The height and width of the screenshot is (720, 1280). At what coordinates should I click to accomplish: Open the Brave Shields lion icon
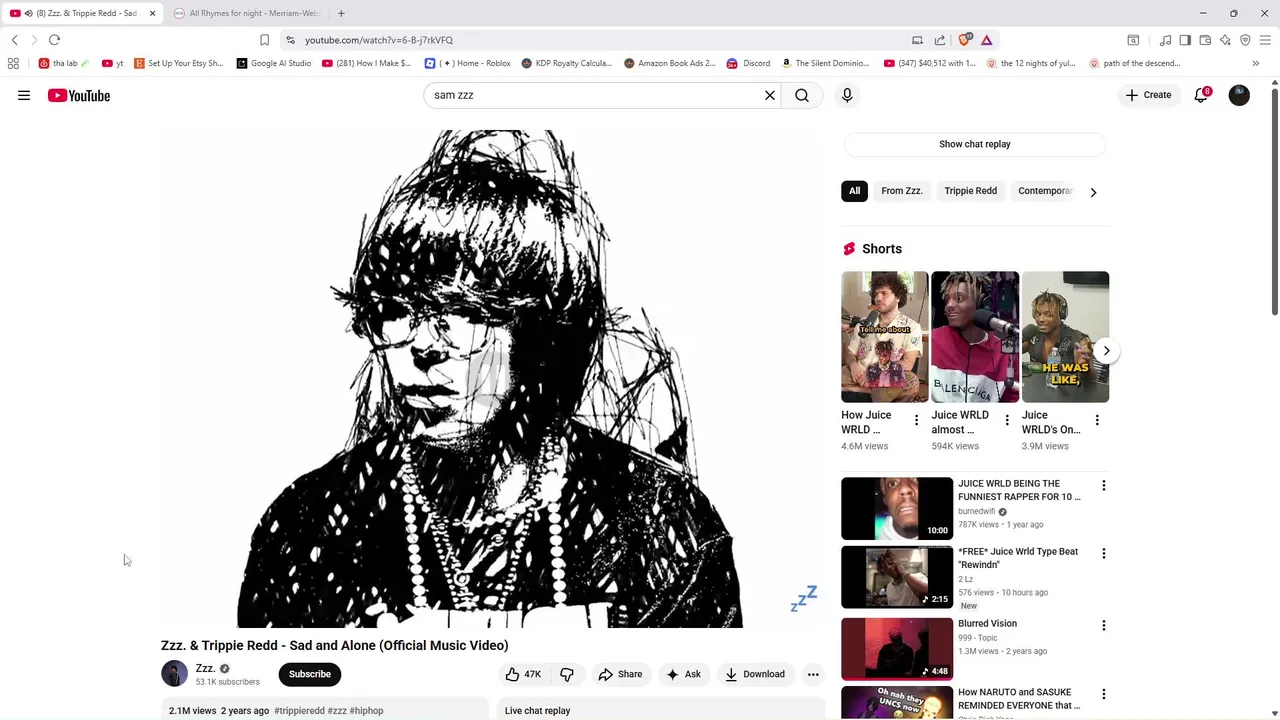pos(964,40)
